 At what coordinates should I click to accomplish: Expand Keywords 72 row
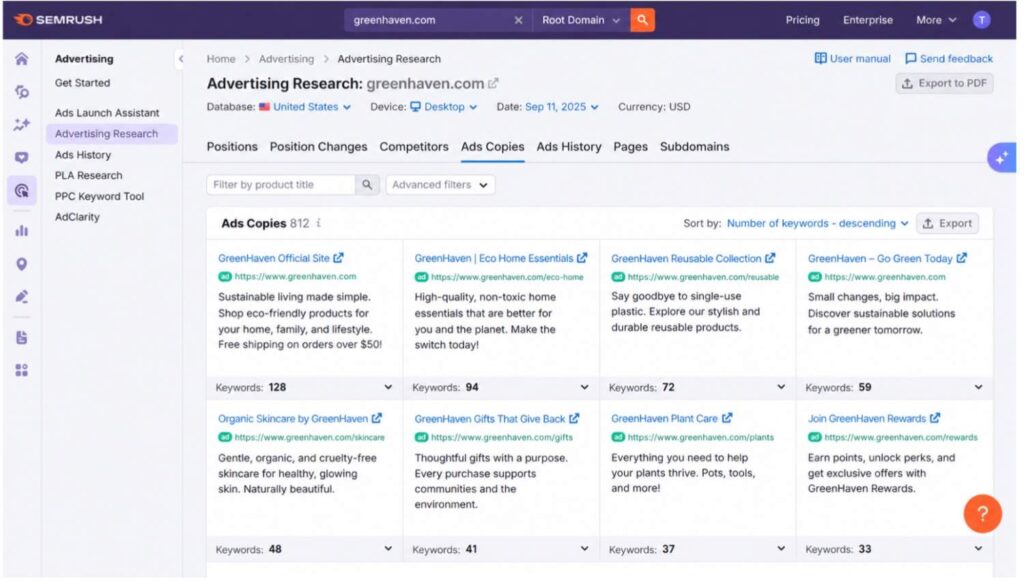(697, 387)
